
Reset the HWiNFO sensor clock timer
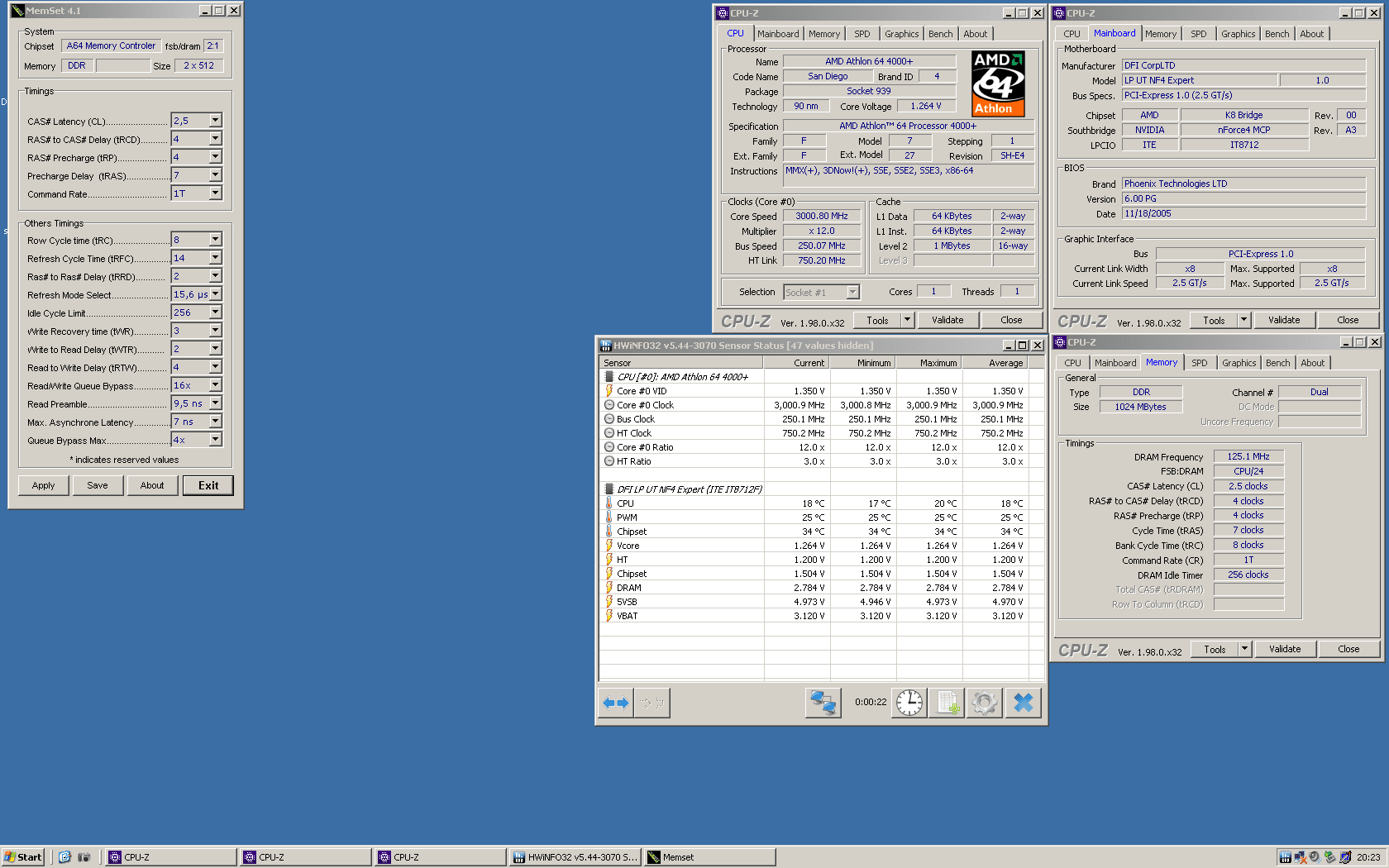coord(909,703)
